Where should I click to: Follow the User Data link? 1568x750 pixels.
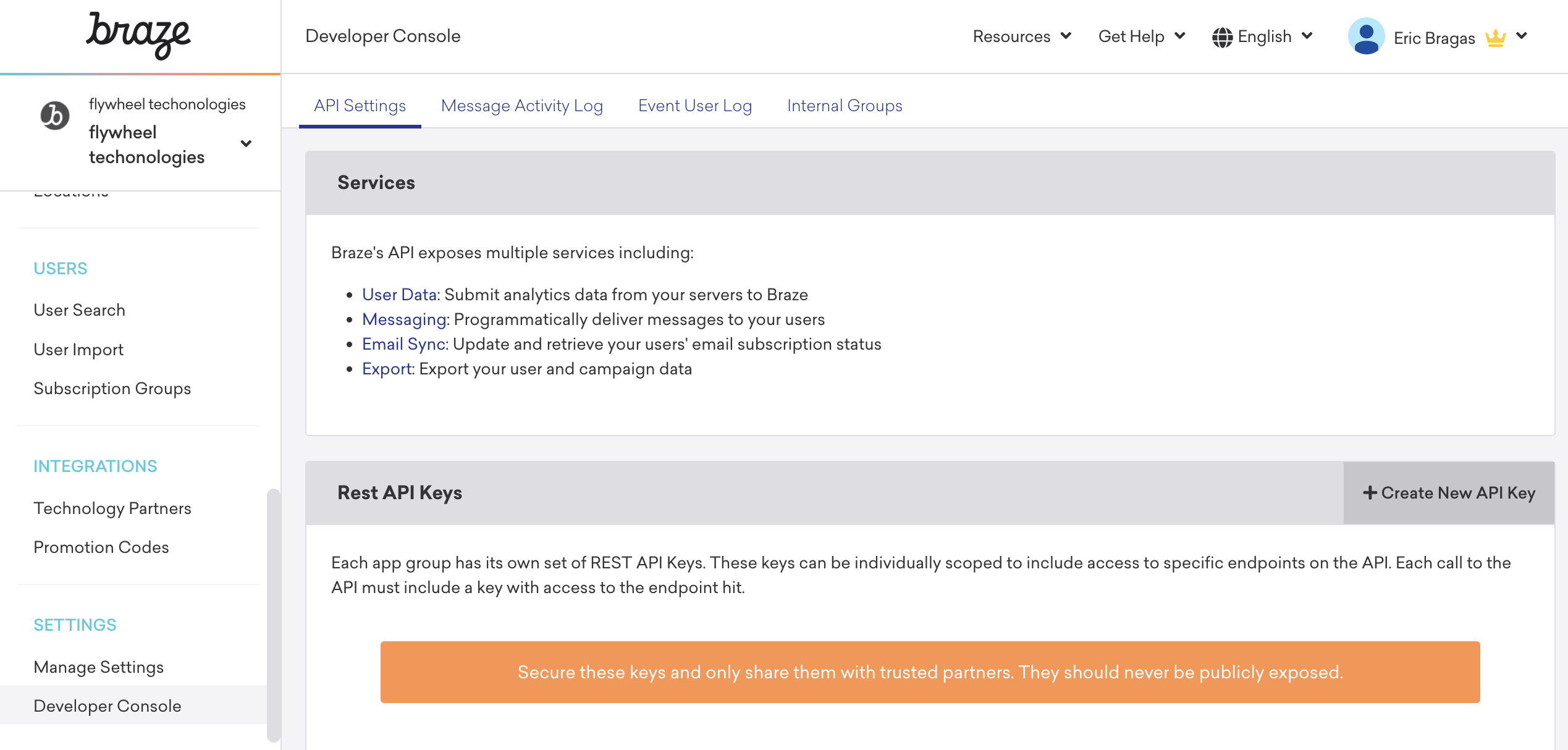400,294
